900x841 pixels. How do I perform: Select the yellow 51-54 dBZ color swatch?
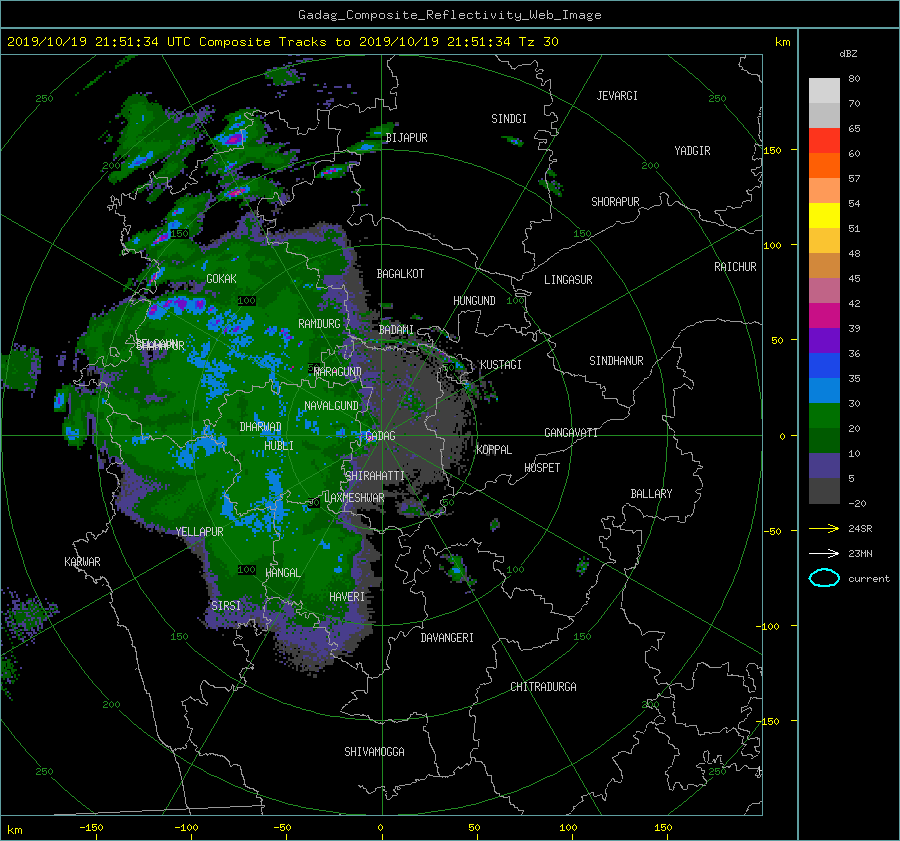[824, 215]
